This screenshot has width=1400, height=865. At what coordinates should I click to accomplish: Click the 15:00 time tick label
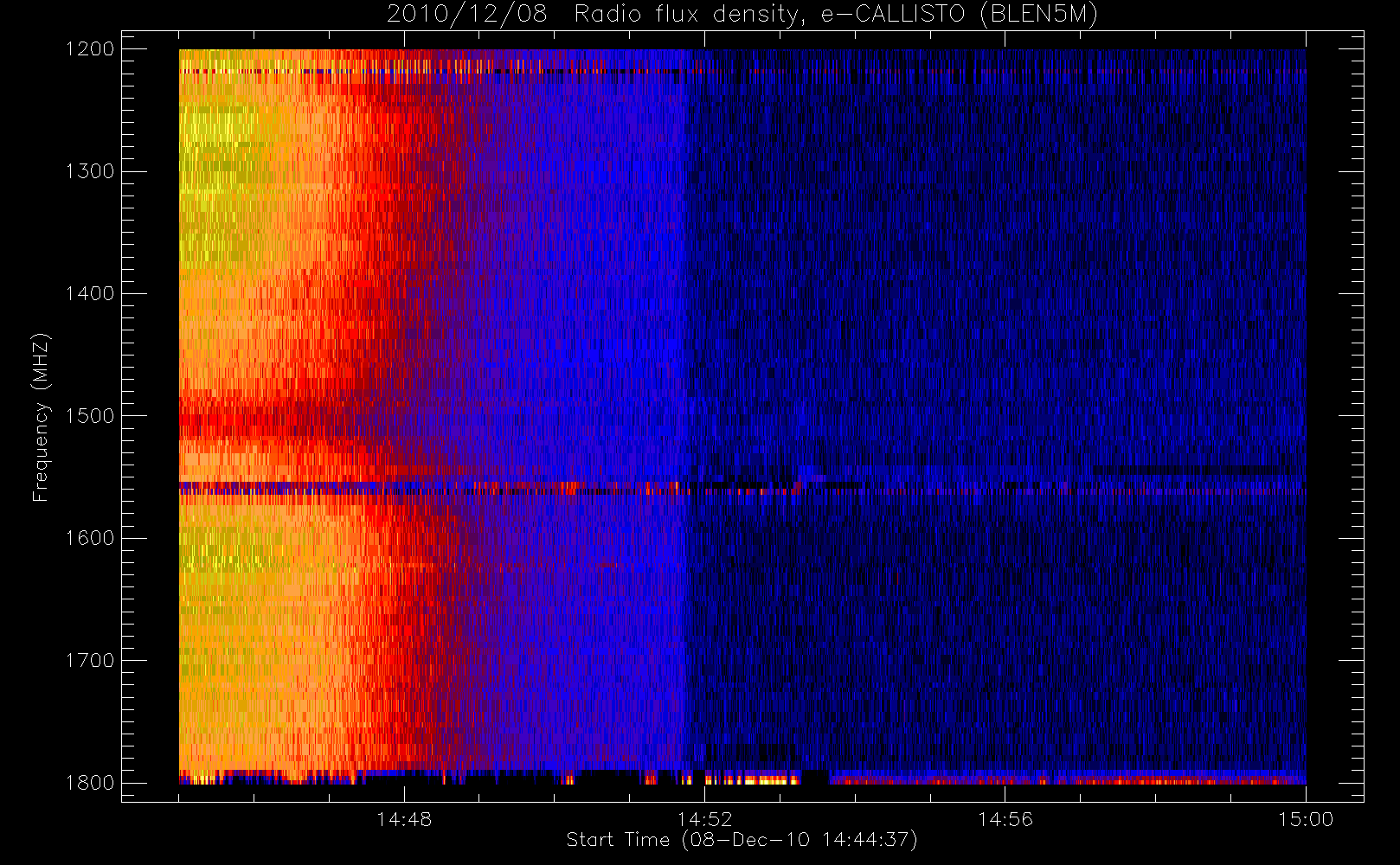[1306, 819]
